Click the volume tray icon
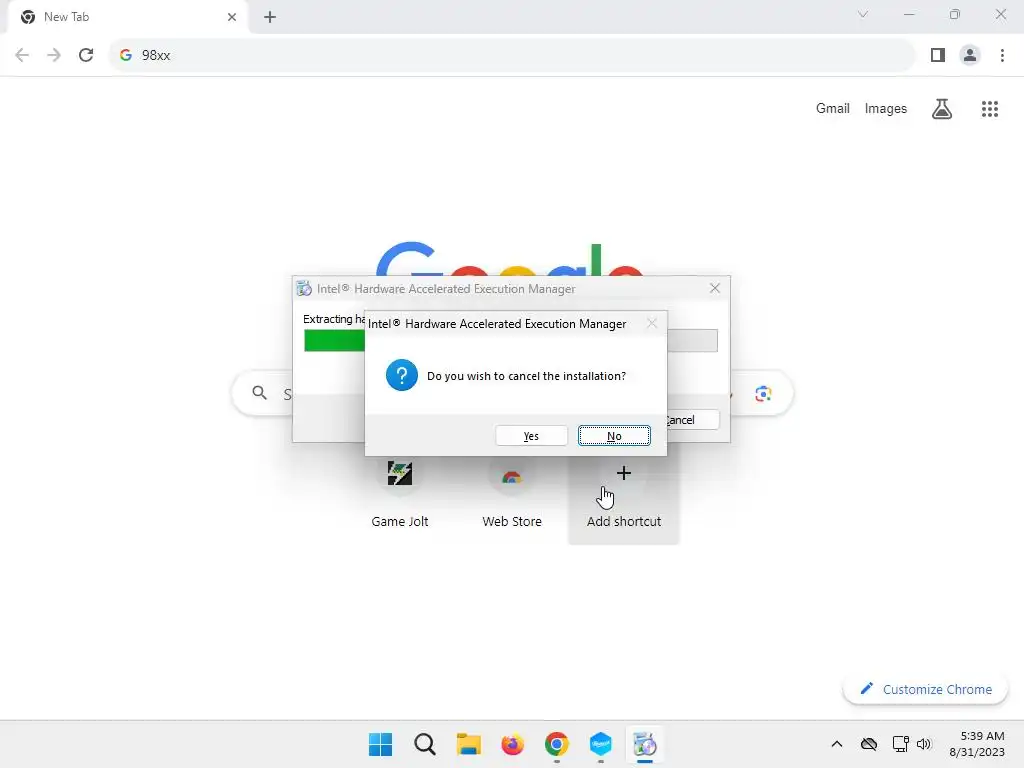 click(x=923, y=744)
